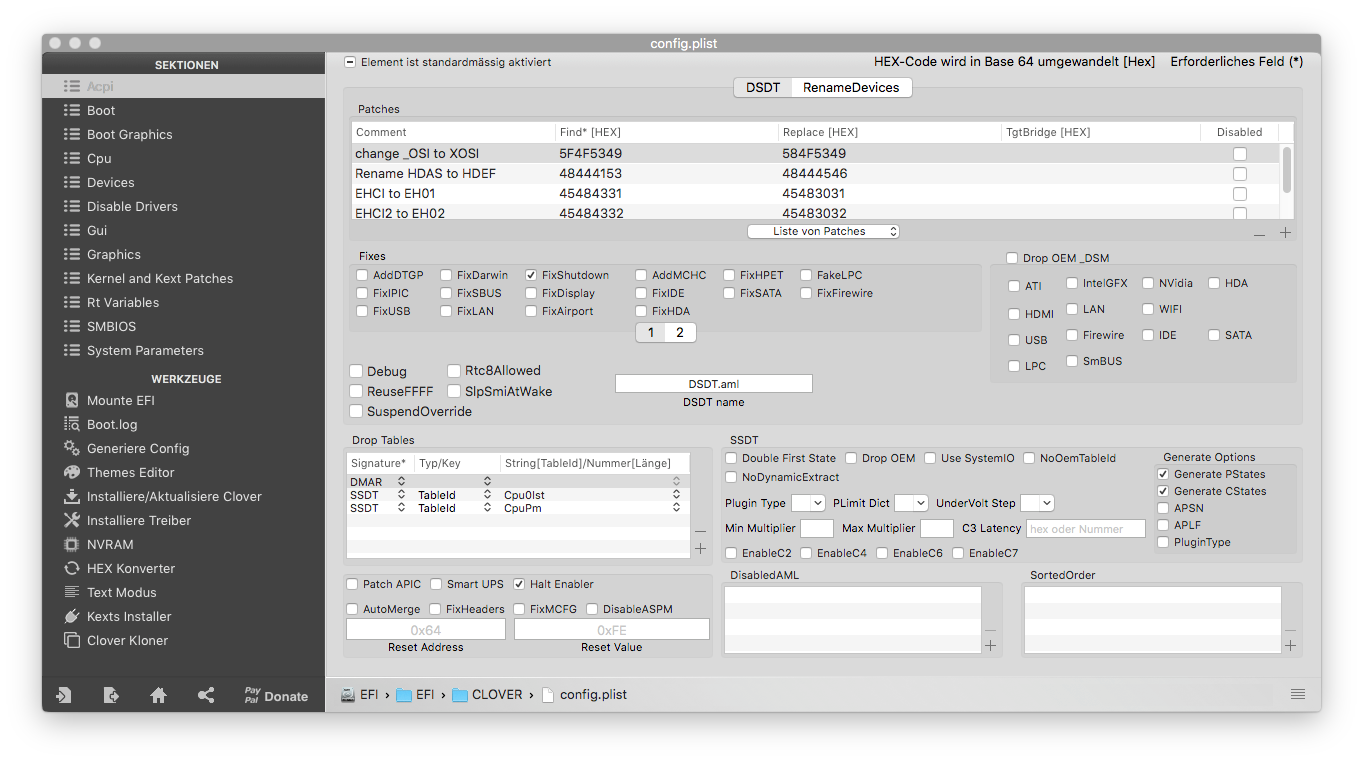This screenshot has width=1363, height=762.
Task: Click the DSDT name input field
Action: point(714,384)
